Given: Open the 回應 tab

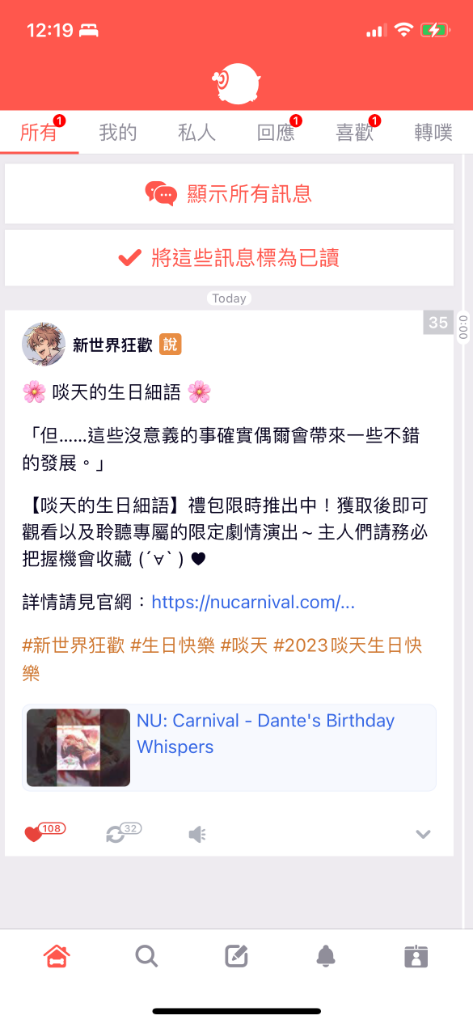Looking at the screenshot, I should 276,133.
